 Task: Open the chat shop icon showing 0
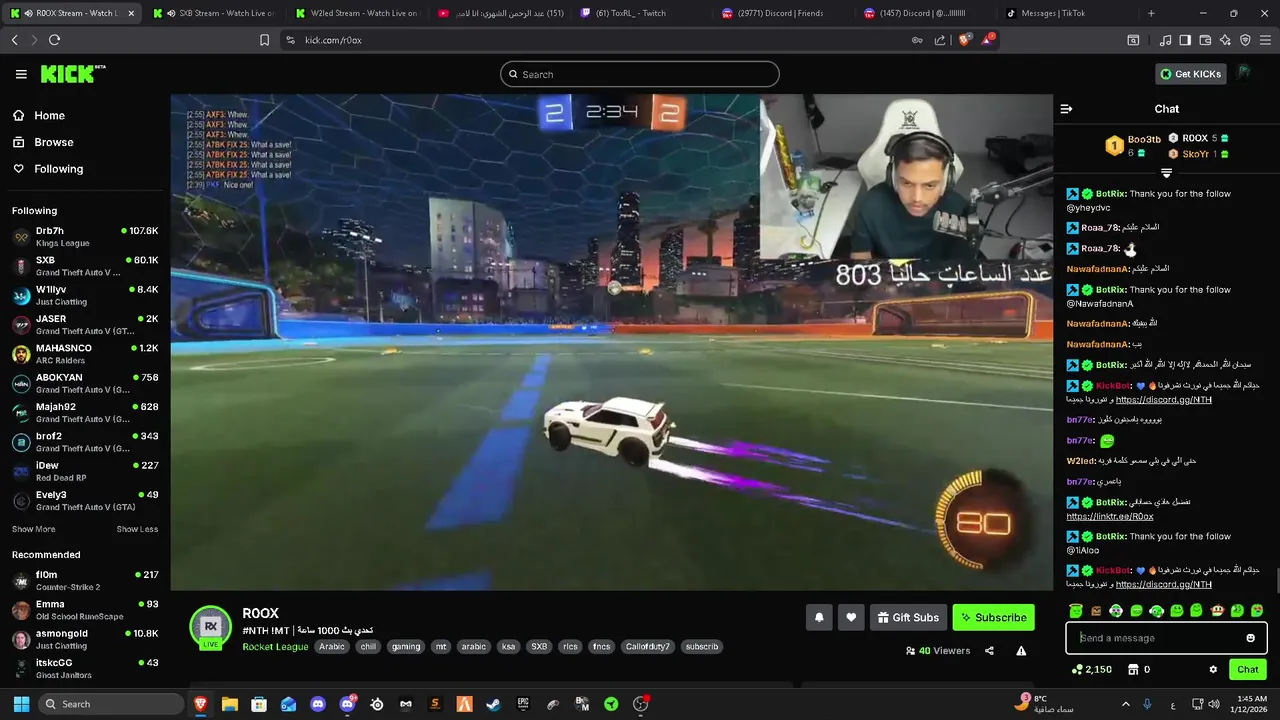pyautogui.click(x=1139, y=670)
